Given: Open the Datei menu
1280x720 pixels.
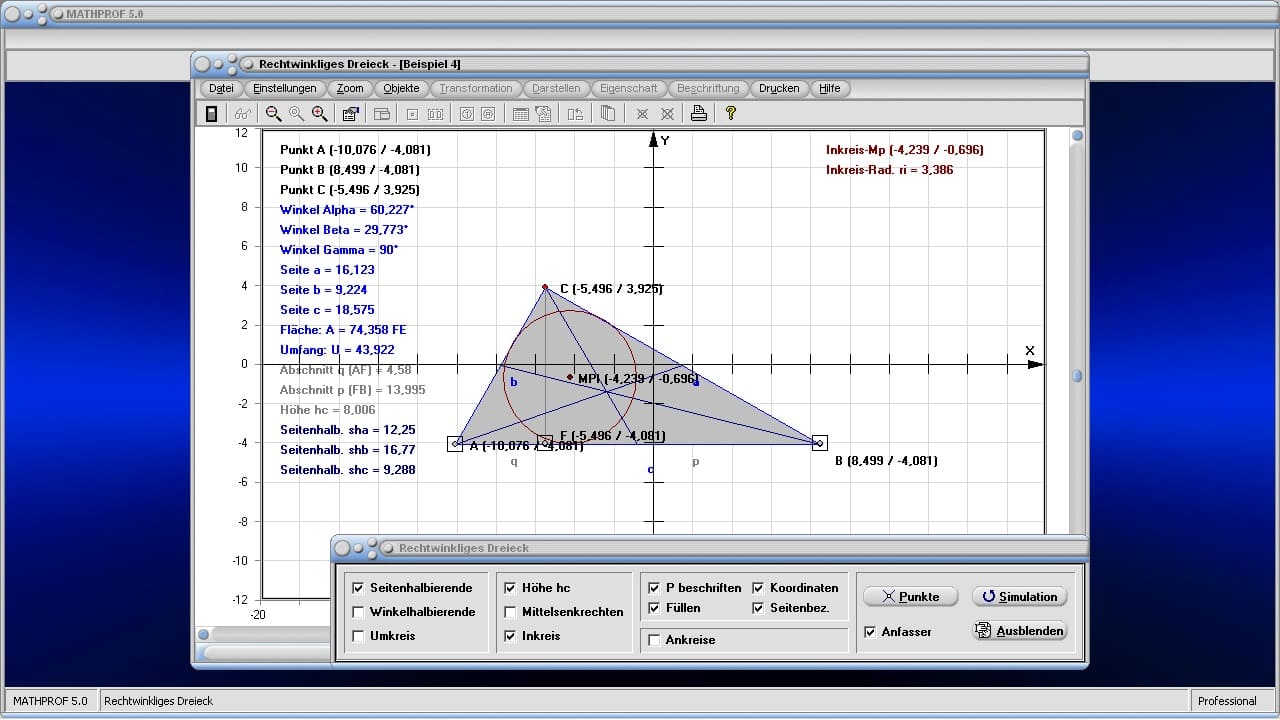Looking at the screenshot, I should click(x=222, y=88).
